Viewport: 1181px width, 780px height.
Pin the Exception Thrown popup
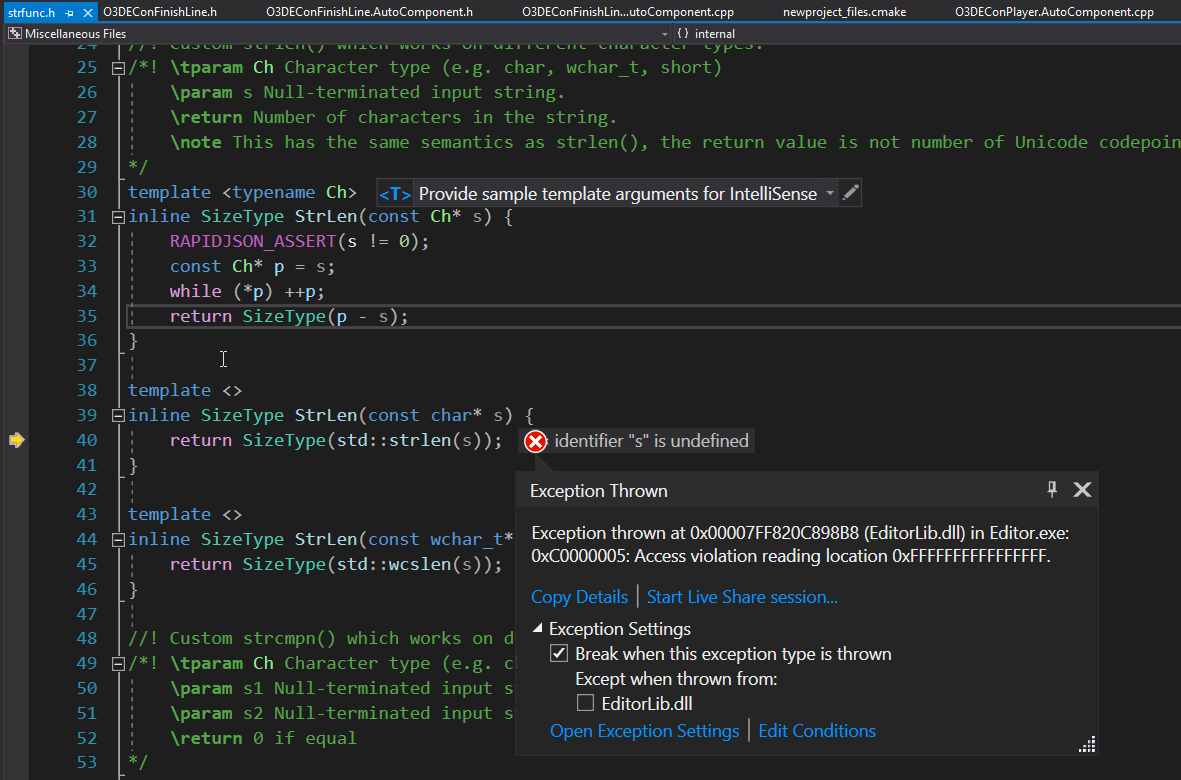[x=1052, y=489]
